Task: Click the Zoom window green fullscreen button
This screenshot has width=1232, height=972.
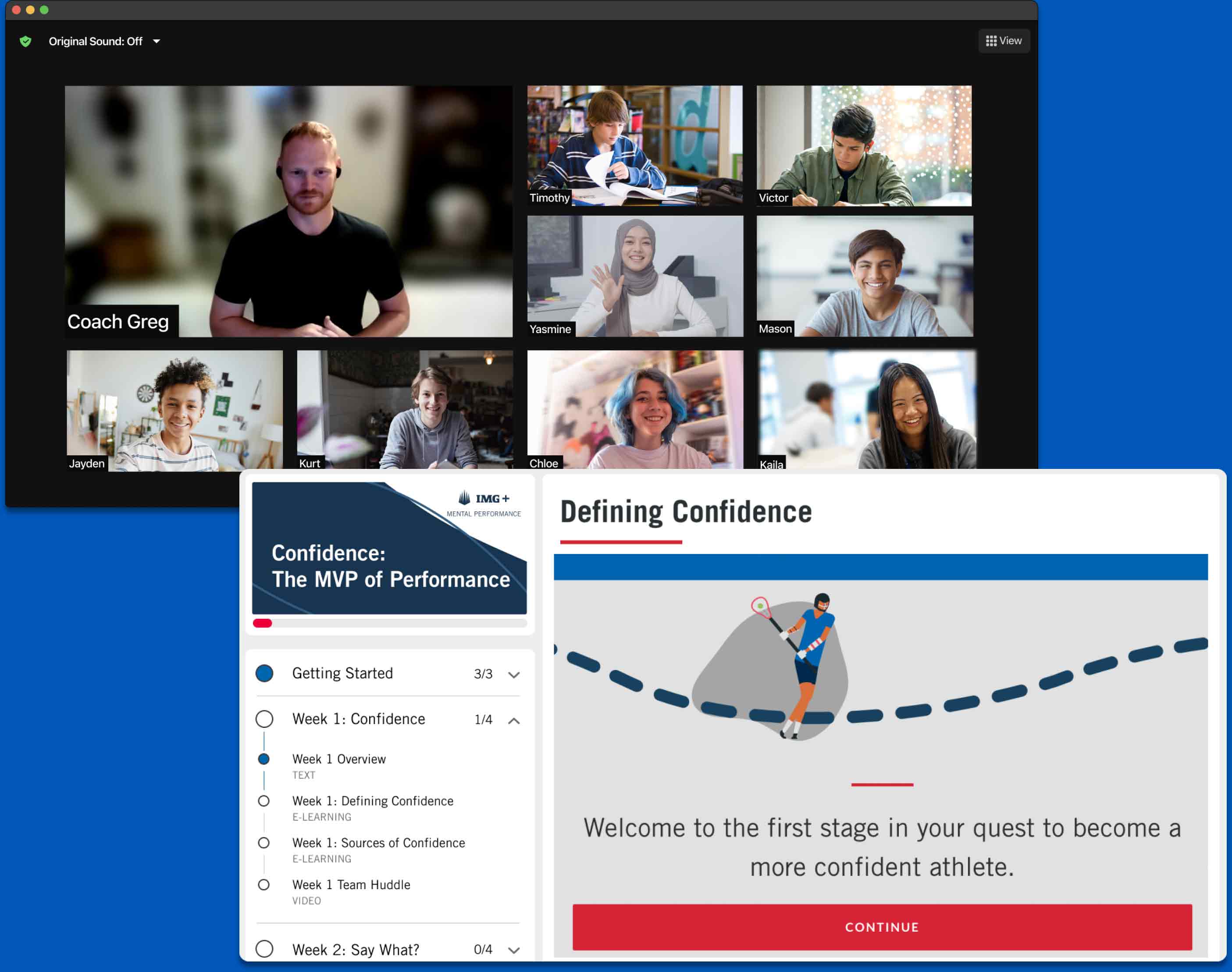Action: click(x=44, y=10)
